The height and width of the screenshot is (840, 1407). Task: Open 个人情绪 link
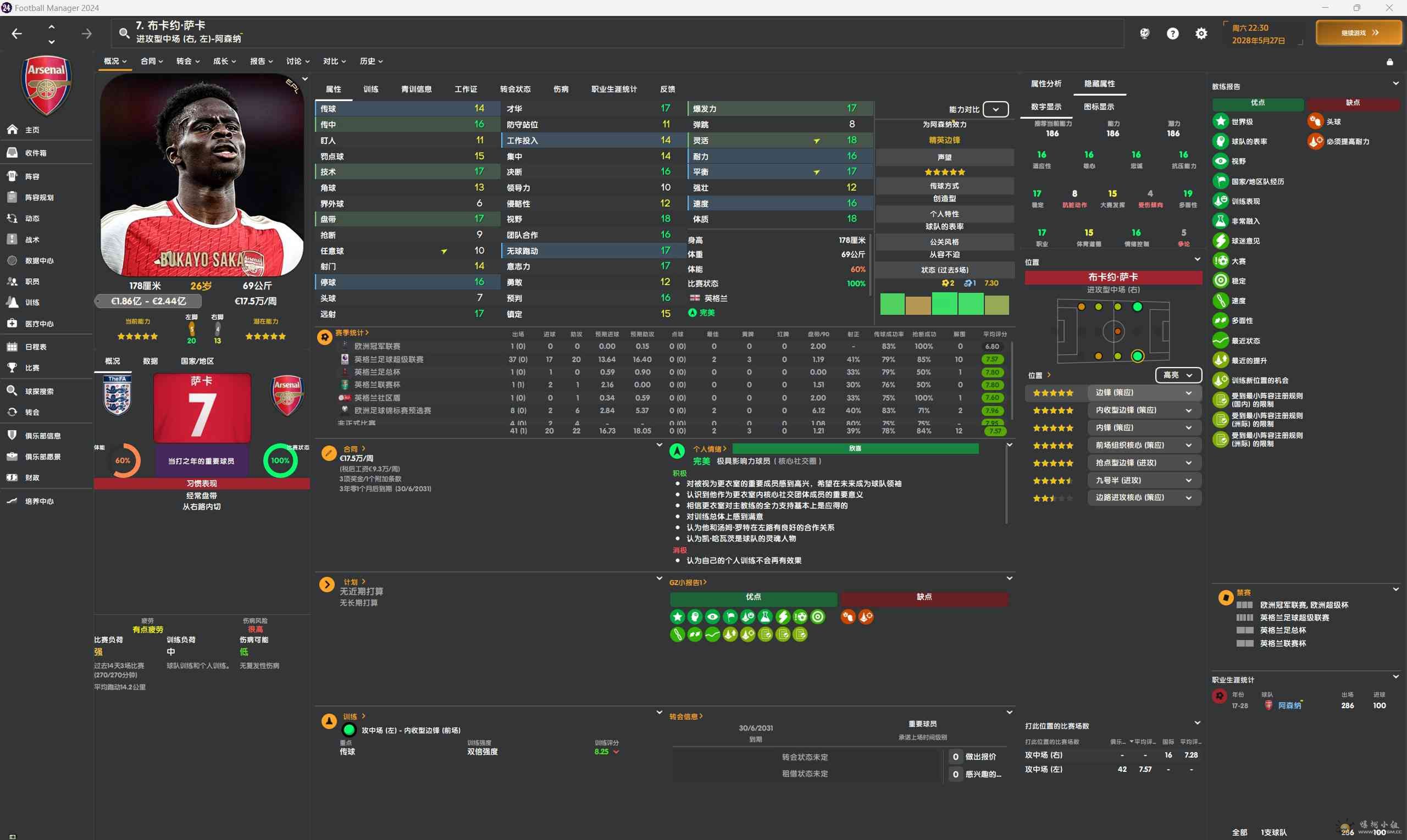point(710,449)
